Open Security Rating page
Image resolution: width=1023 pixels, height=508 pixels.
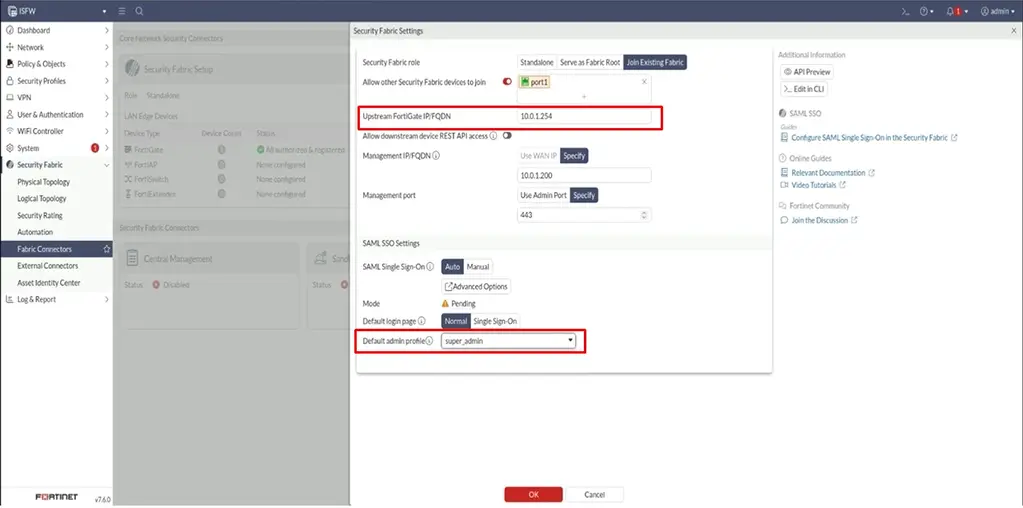[x=40, y=215]
